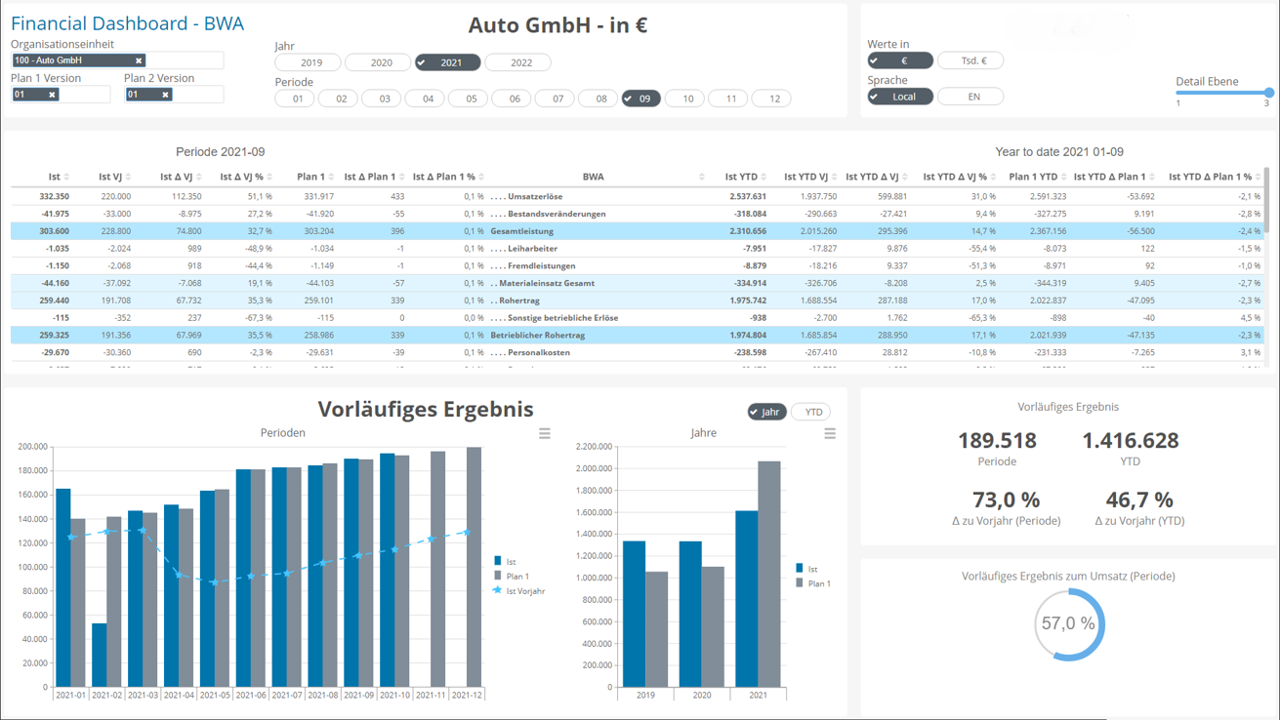Click sort arrows on the BWA column
The width and height of the screenshot is (1280, 720).
(x=702, y=177)
